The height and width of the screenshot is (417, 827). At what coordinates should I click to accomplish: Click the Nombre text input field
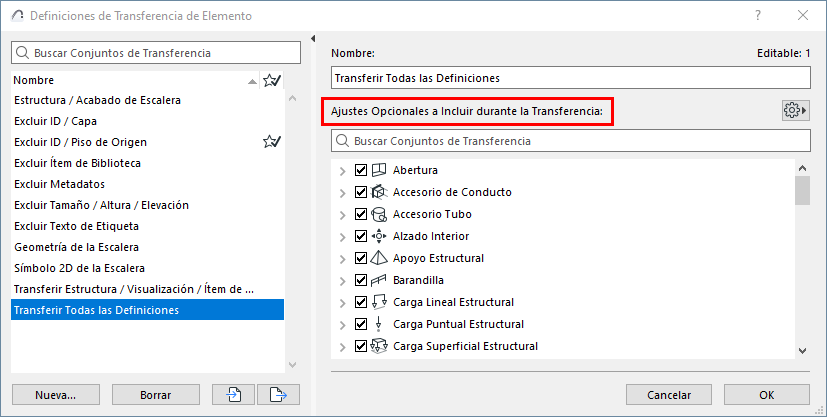click(x=570, y=78)
